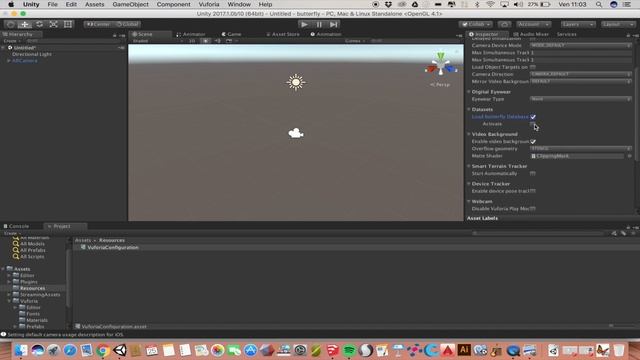Select the Rotate tool in toolbar
Screen dimensions: 640x360
pos(39,24)
